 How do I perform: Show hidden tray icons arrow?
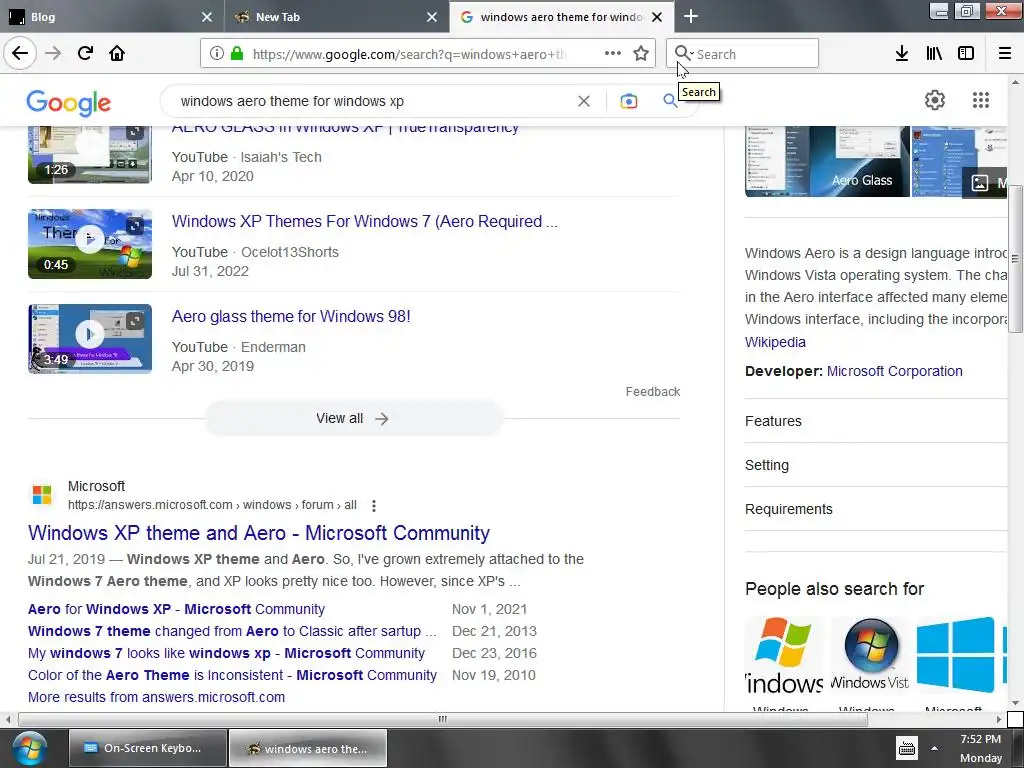pos(935,748)
